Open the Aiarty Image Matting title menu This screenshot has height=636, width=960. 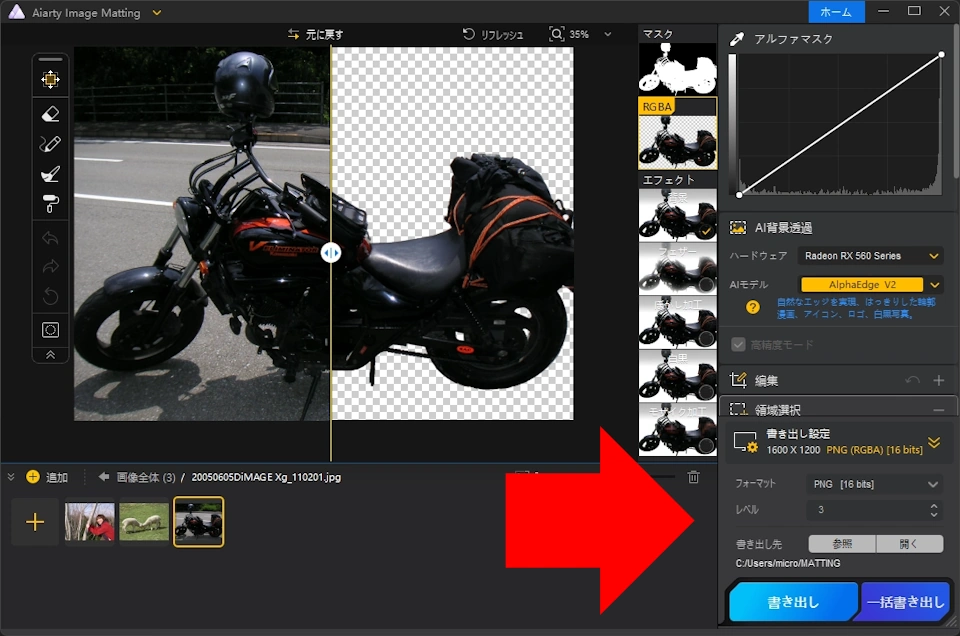click(156, 12)
